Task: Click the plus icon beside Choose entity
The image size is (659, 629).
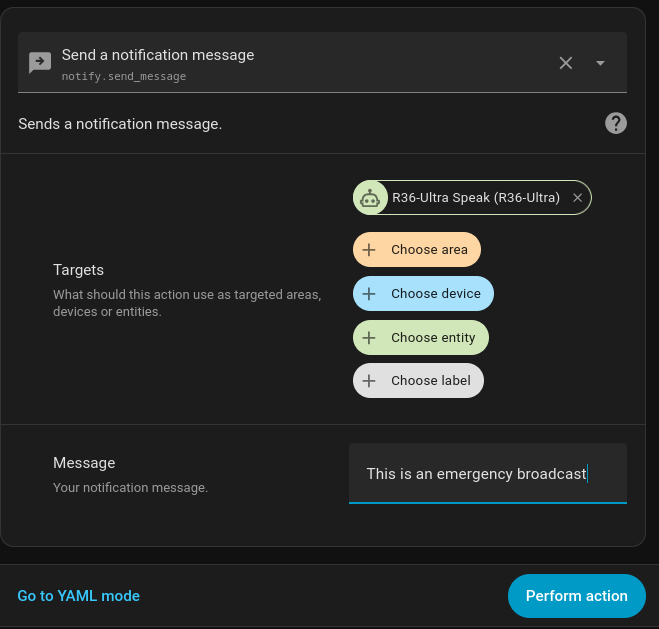Action: pos(369,338)
